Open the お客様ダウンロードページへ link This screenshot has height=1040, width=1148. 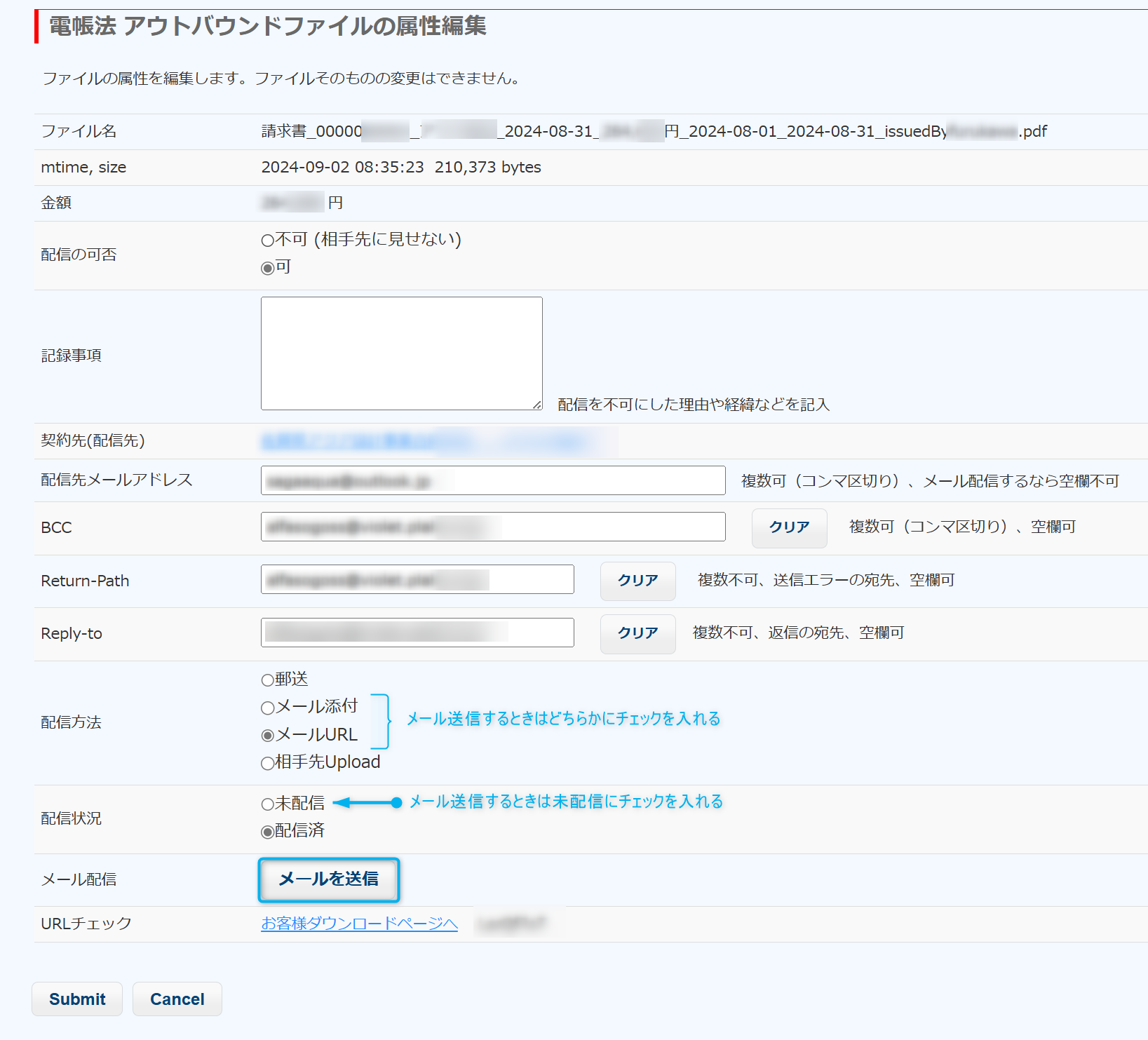(x=359, y=924)
